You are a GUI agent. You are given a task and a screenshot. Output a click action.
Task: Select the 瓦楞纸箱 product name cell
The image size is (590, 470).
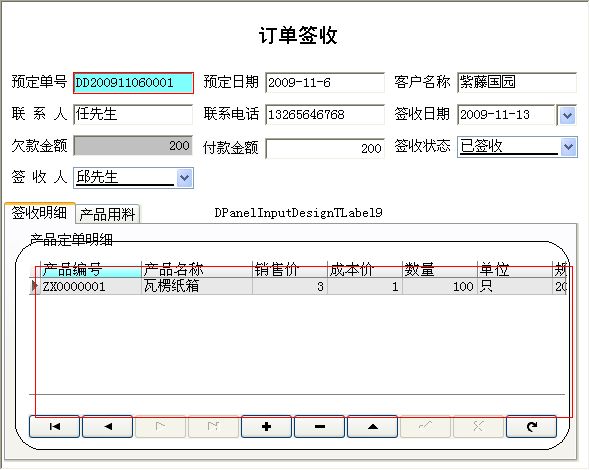point(196,286)
